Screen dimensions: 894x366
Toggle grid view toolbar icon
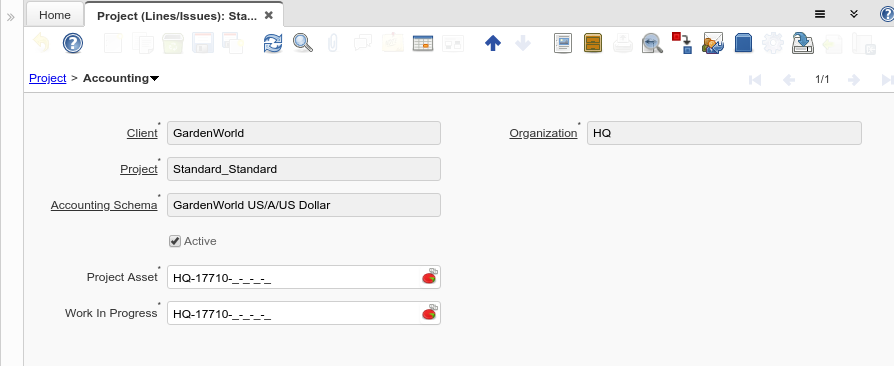(422, 43)
